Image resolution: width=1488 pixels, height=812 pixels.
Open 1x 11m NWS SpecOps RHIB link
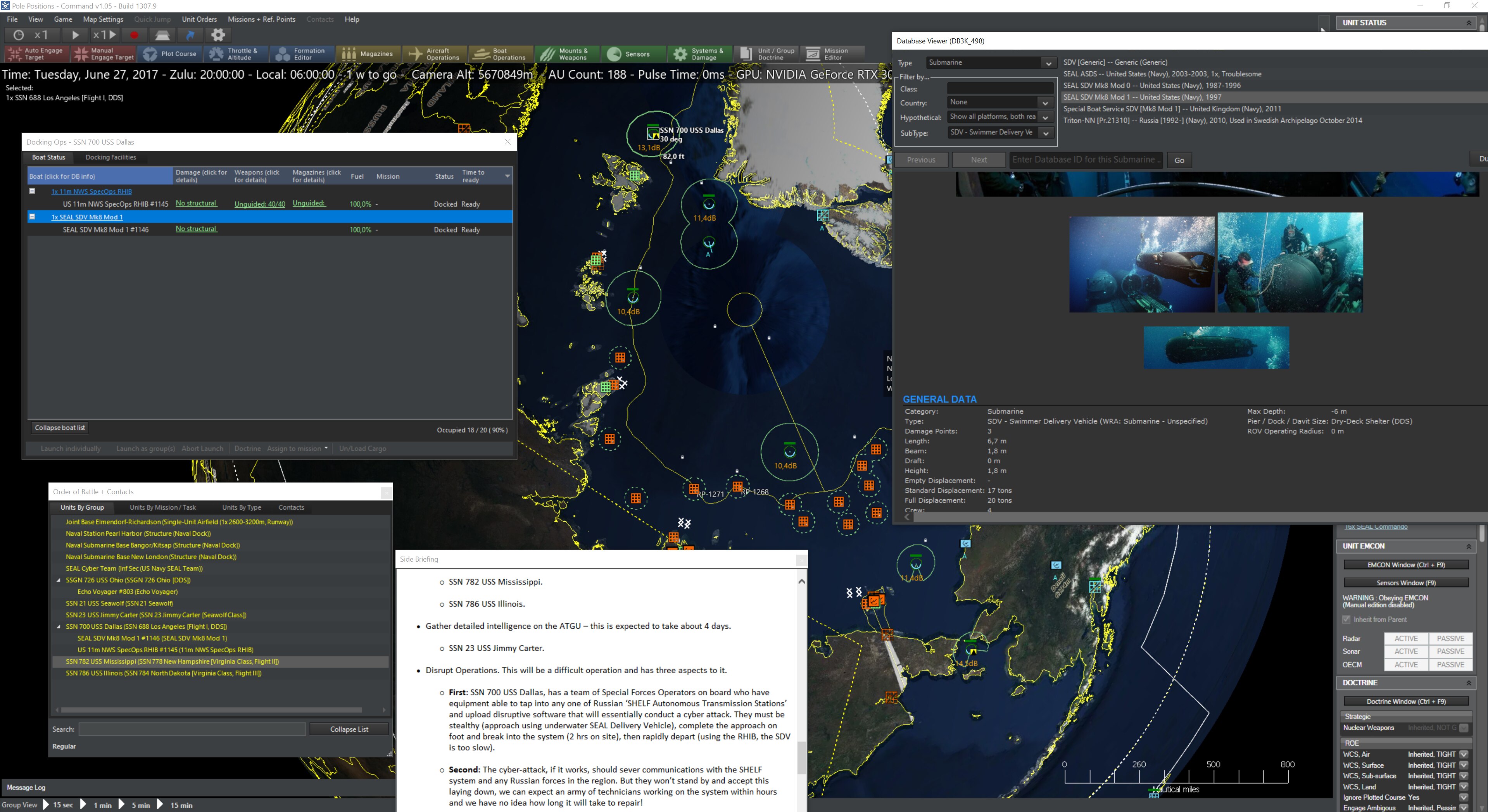[x=91, y=192]
